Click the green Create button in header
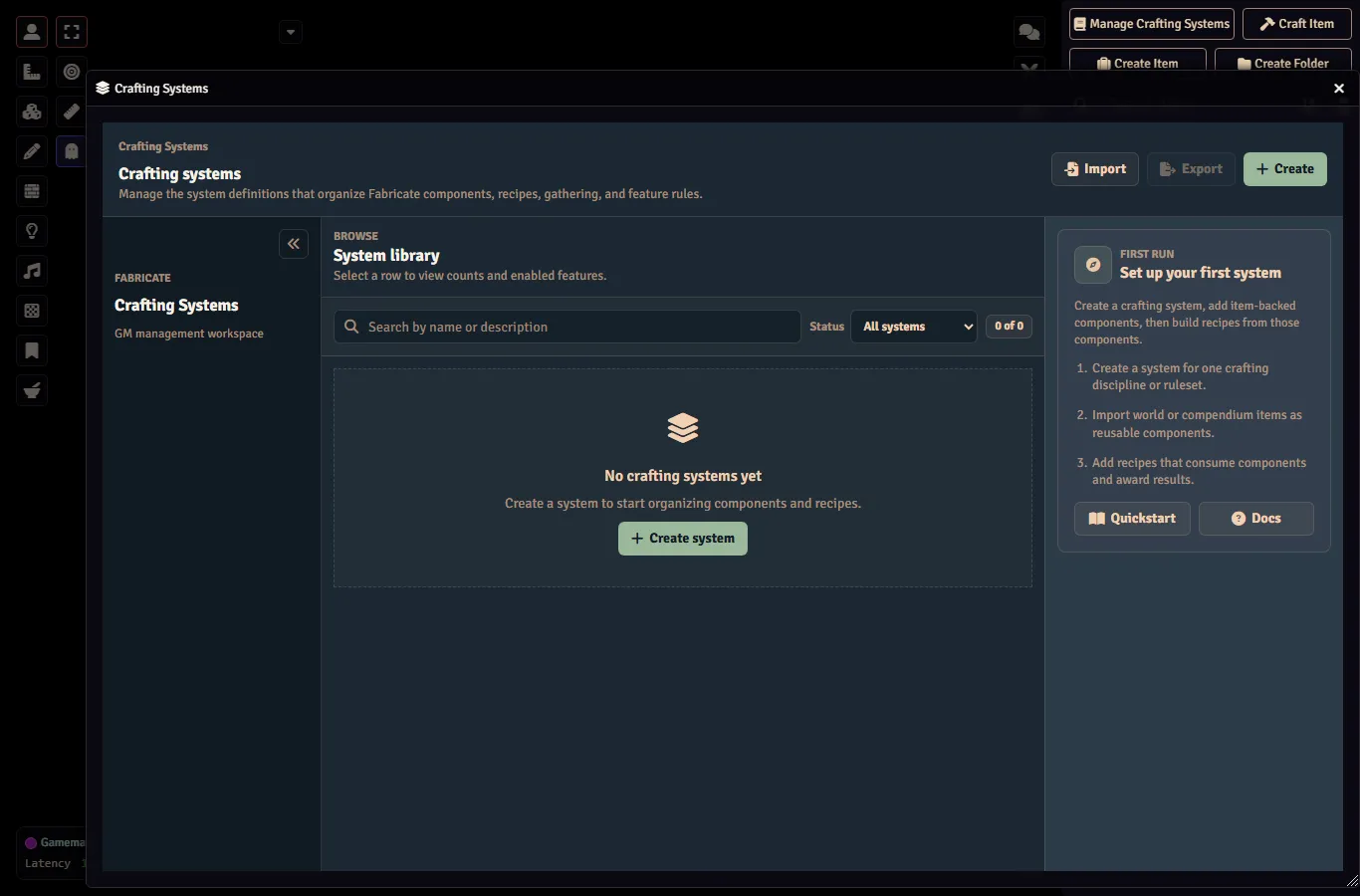This screenshot has width=1360, height=896. coord(1285,169)
